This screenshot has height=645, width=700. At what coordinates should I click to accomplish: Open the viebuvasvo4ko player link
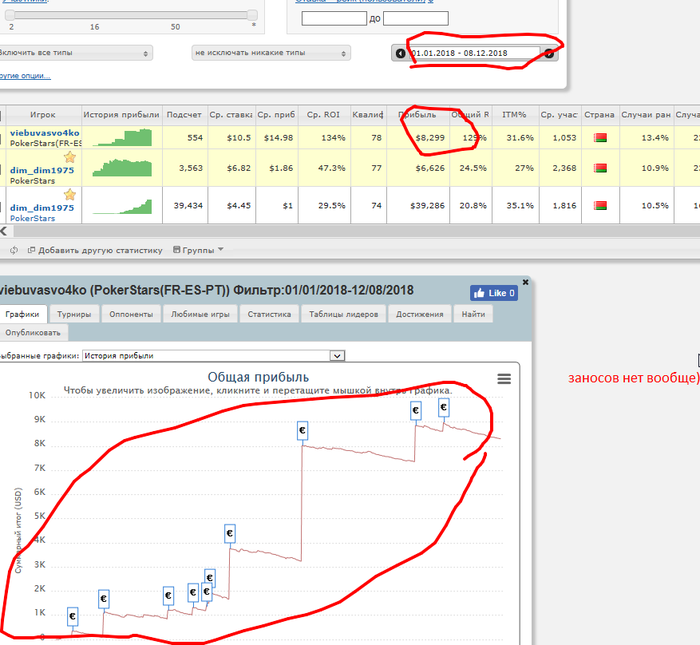45,133
